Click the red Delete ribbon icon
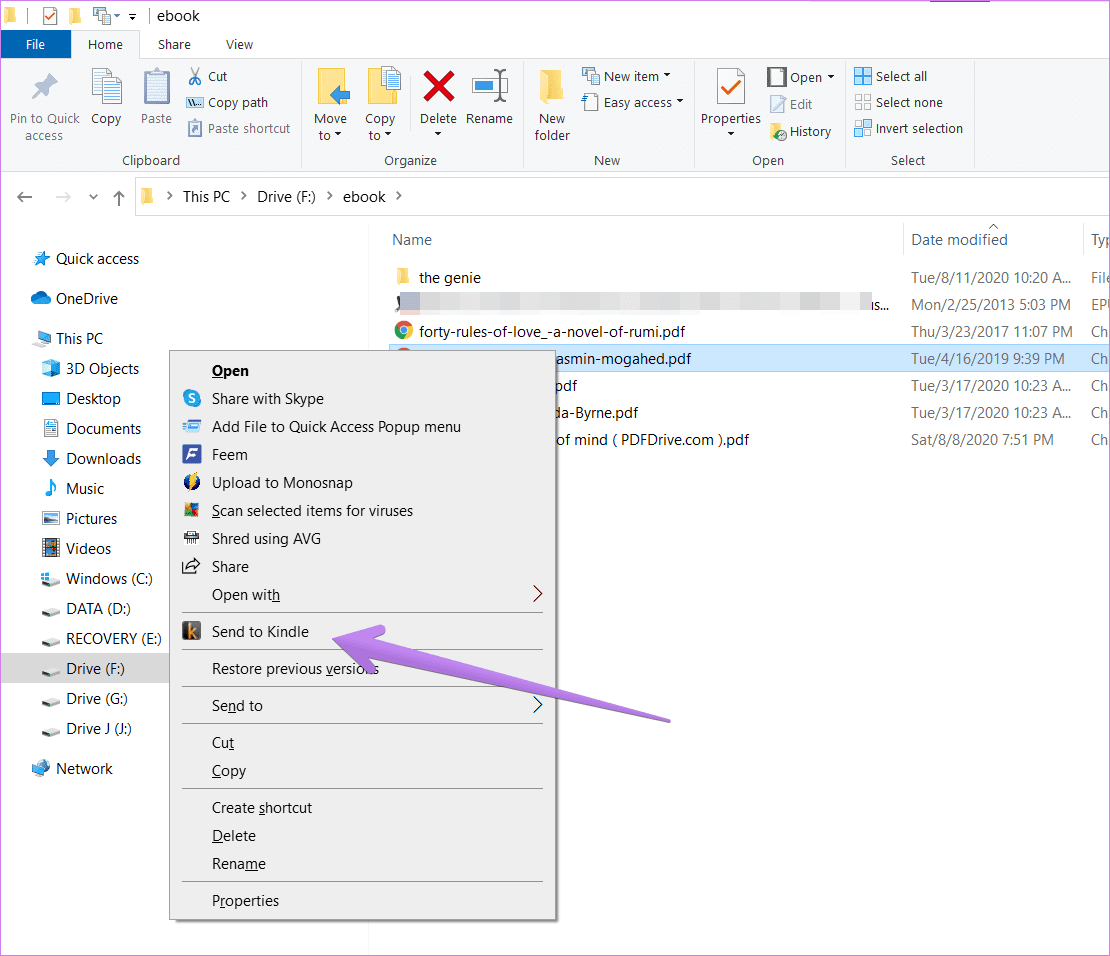 pyautogui.click(x=438, y=87)
